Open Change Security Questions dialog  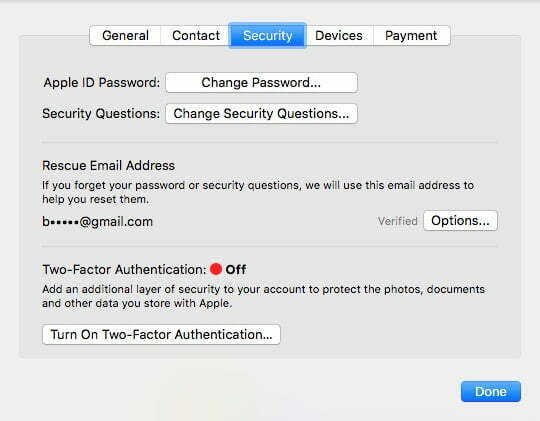click(261, 114)
